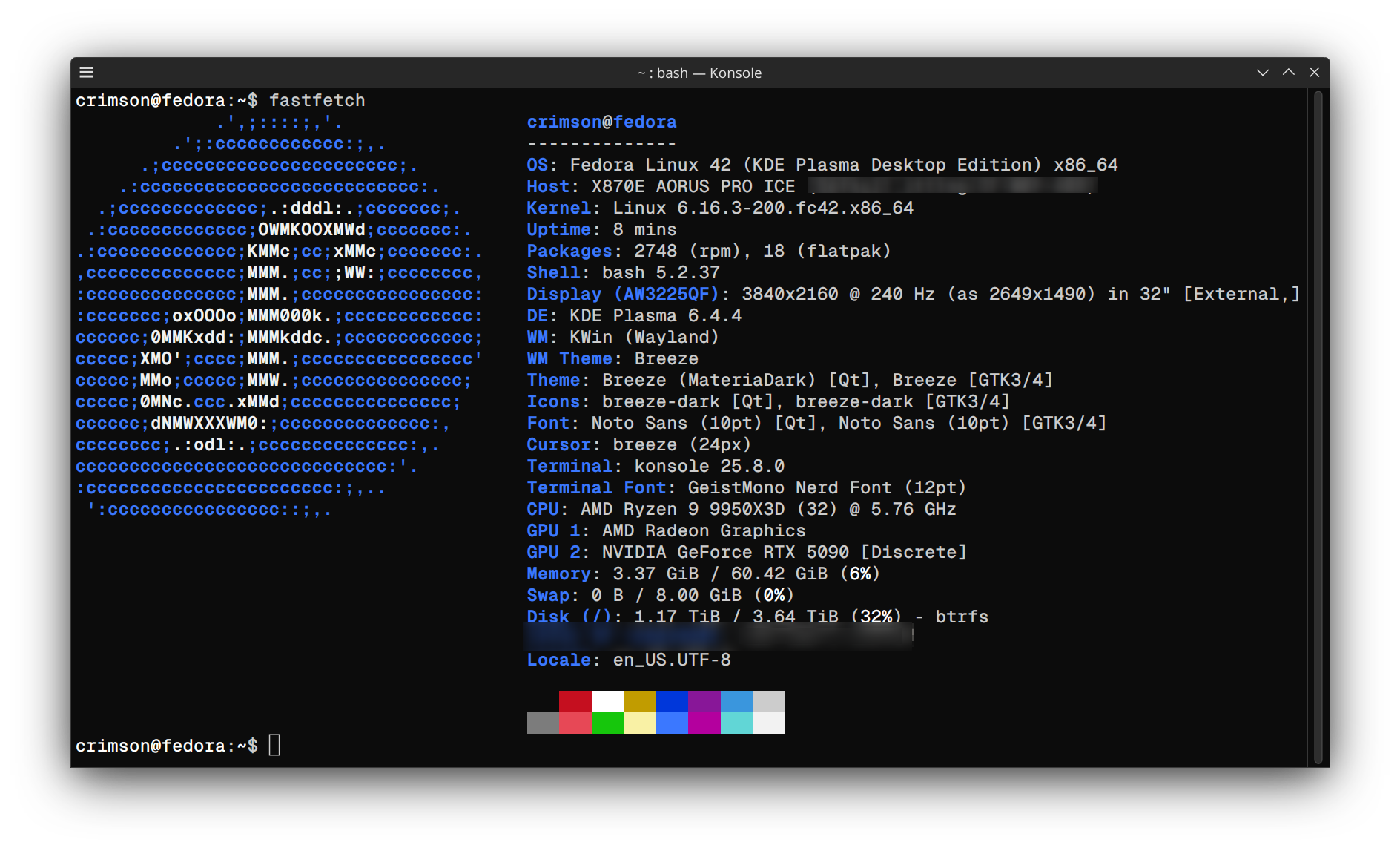Click the Fedora ASCII art logo
Viewport: 1400px width, 851px height.
pyautogui.click(x=280, y=315)
